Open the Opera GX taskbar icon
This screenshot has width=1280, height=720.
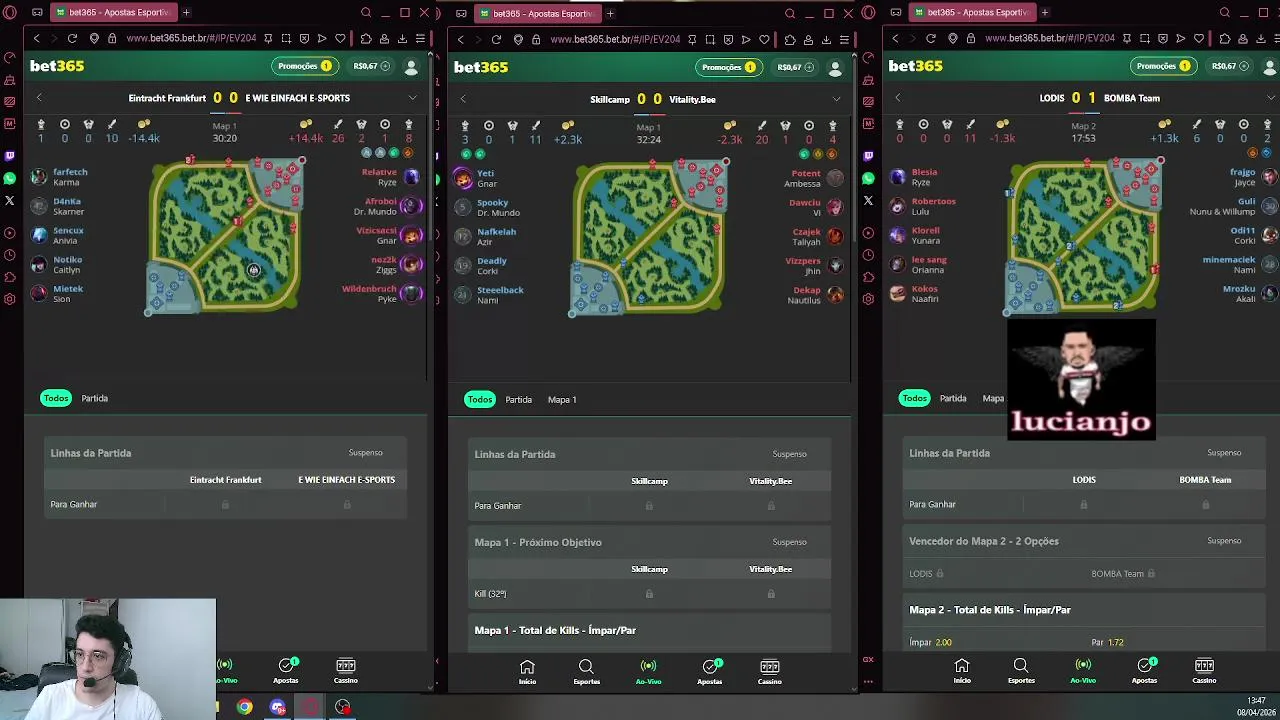coord(310,707)
